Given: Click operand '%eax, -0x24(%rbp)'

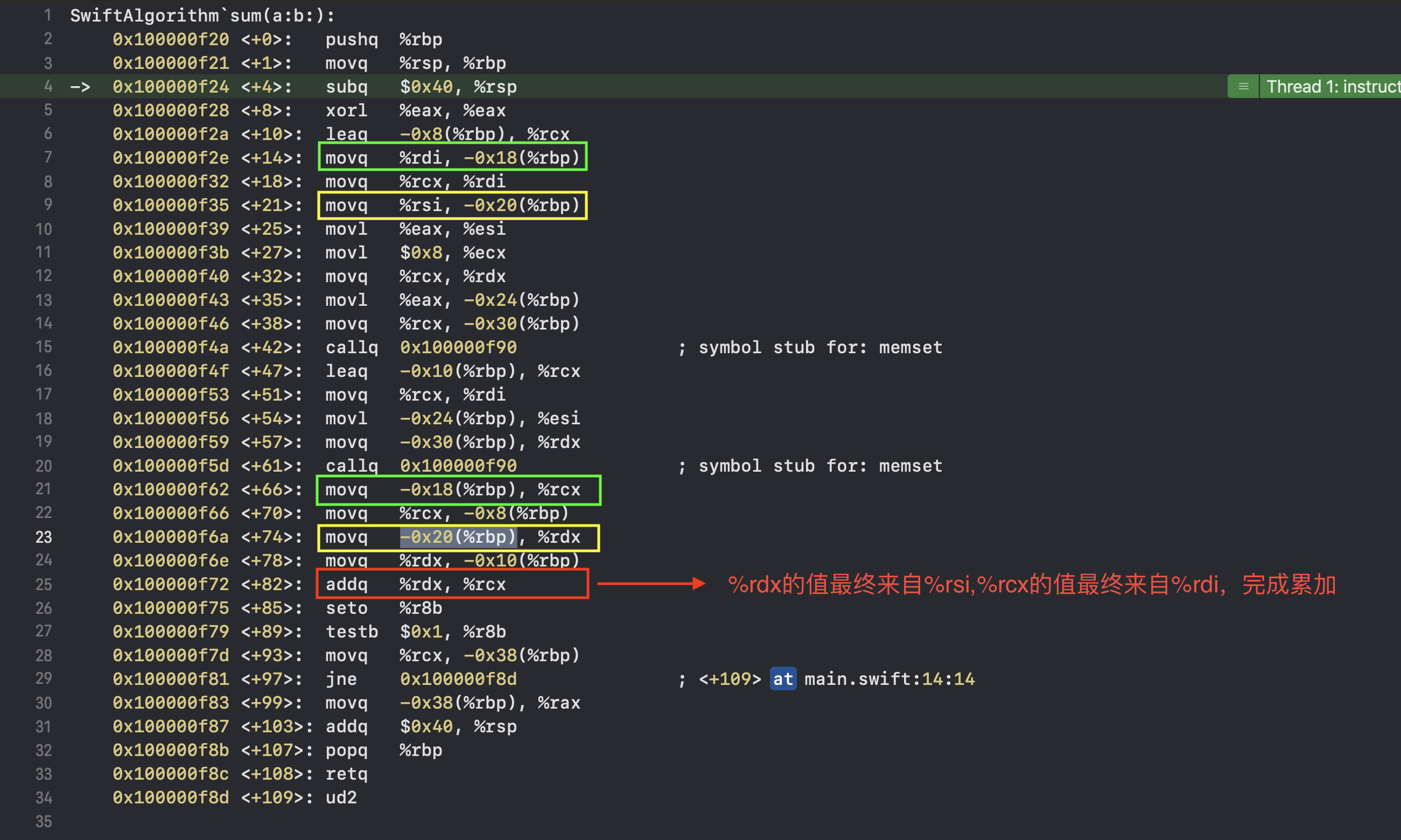Looking at the screenshot, I should tap(490, 300).
